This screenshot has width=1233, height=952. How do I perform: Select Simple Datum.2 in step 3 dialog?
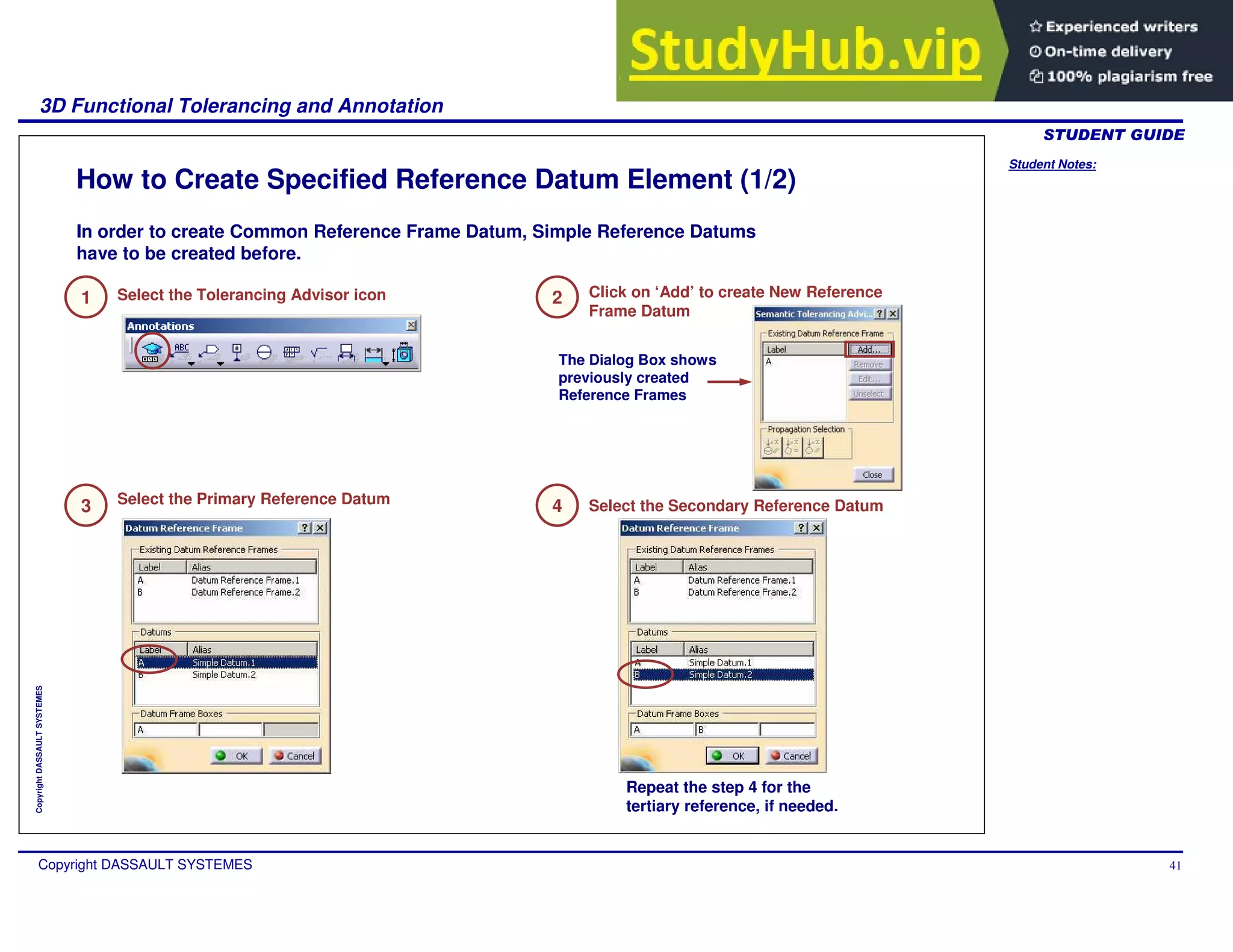pos(224,675)
